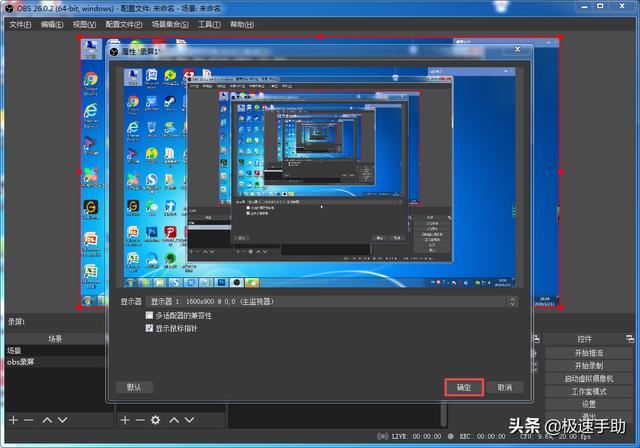Uncheck the 显示鼠标指针 checkbox
This screenshot has height=448, width=640.
pyautogui.click(x=150, y=327)
